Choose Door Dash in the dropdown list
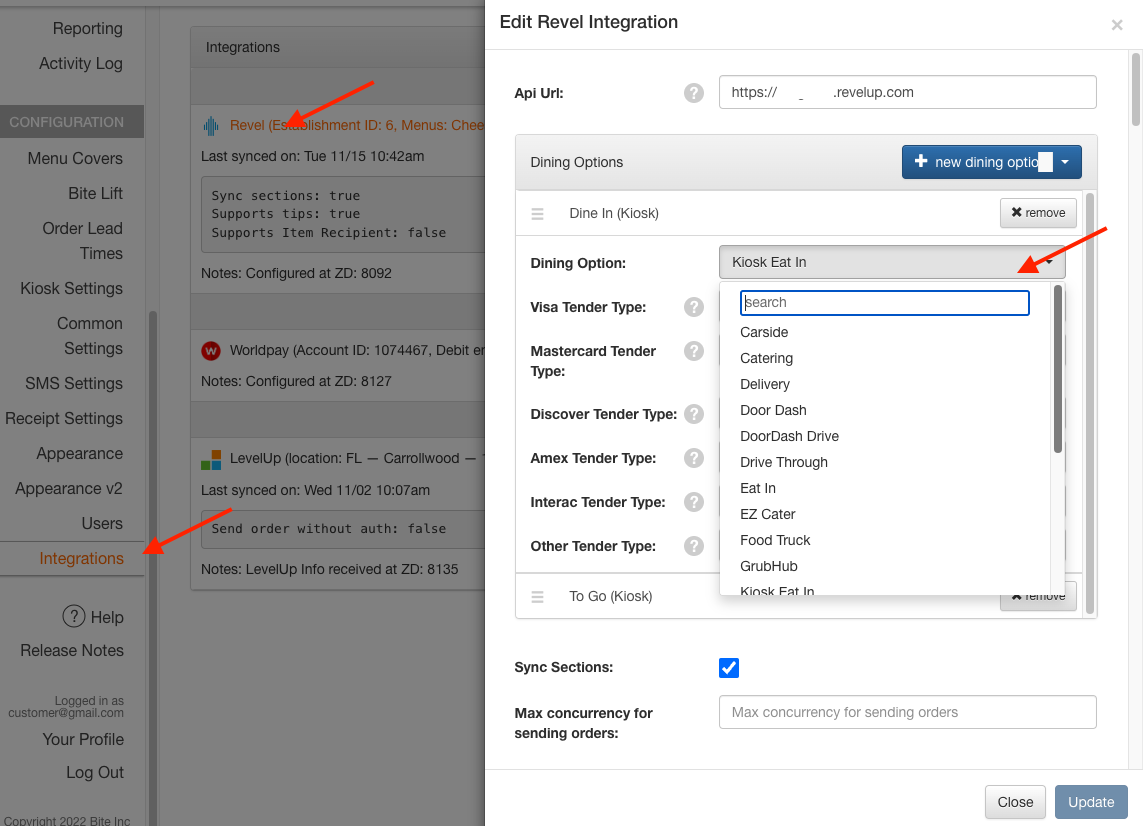 coord(773,410)
